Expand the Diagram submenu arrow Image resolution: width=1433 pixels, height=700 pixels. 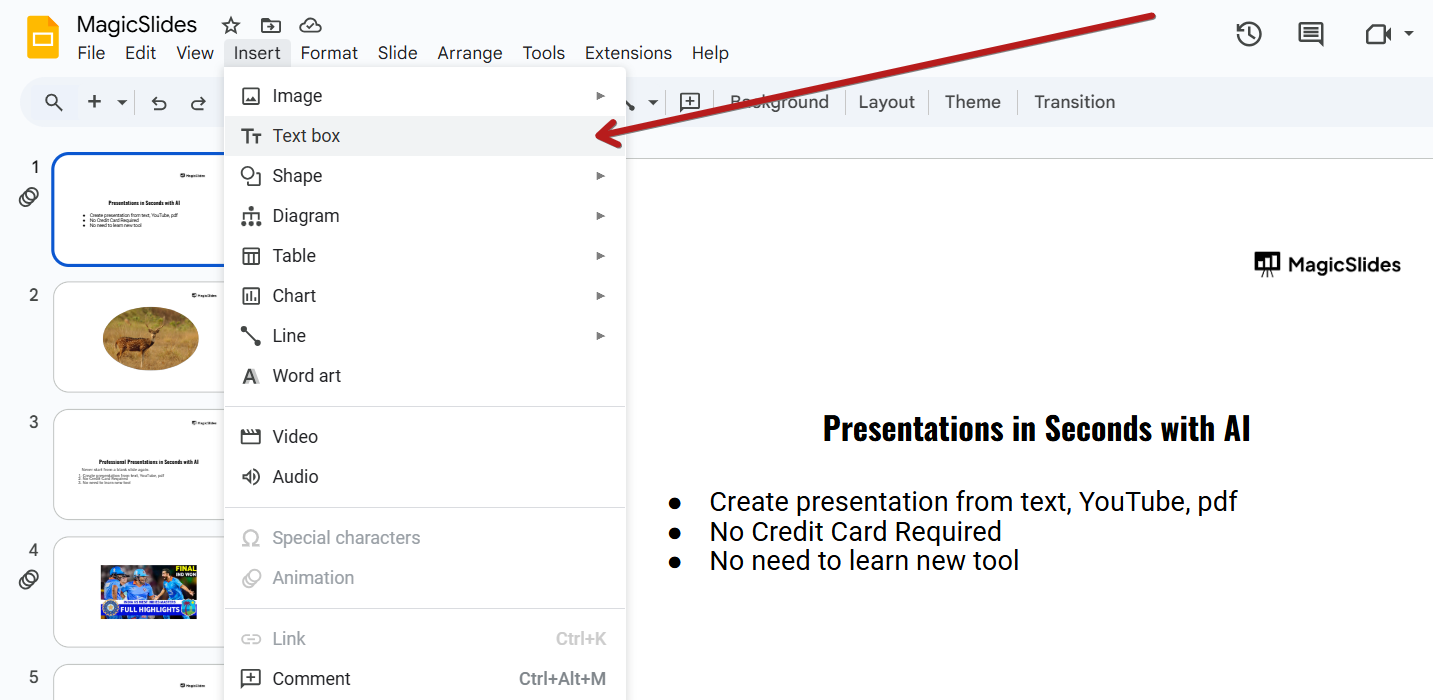point(600,216)
